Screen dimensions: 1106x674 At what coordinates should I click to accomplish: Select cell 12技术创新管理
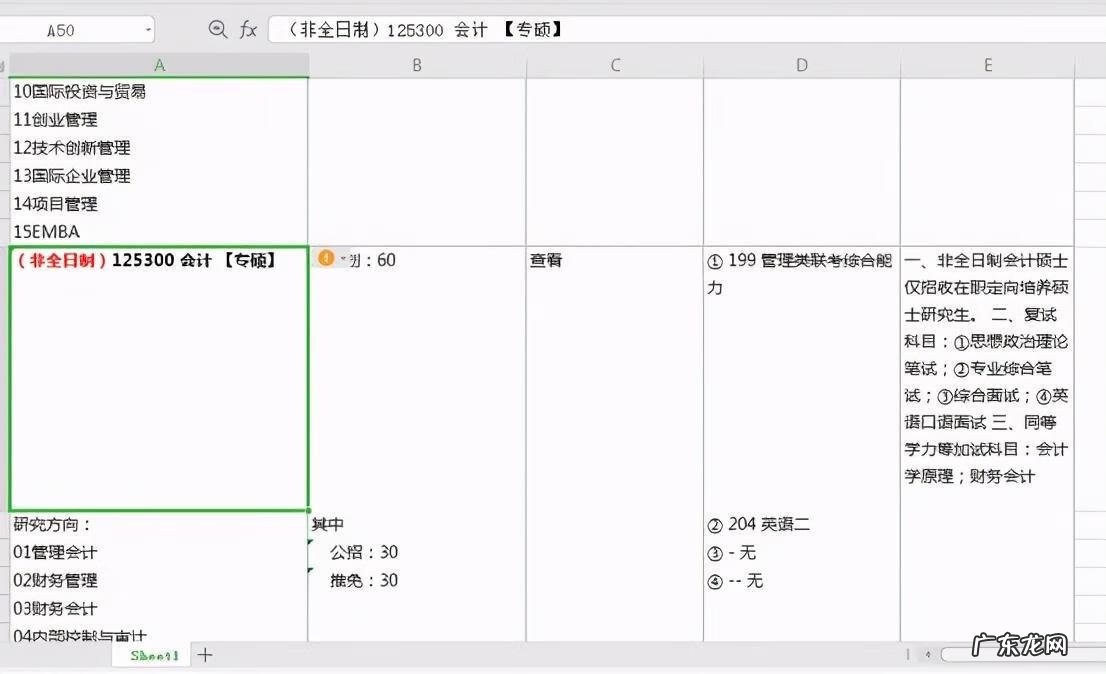click(159, 148)
